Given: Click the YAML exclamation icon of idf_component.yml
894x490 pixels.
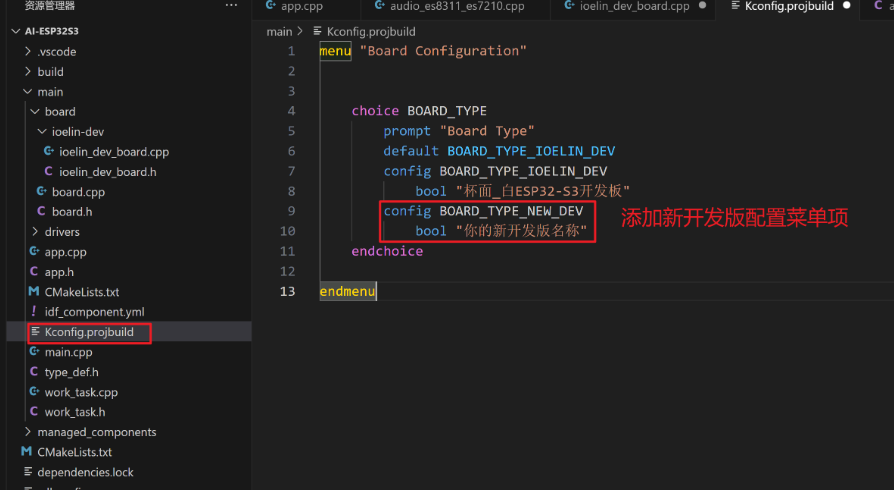Looking at the screenshot, I should click(34, 311).
